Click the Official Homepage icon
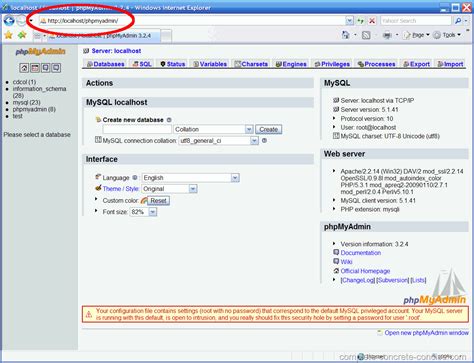The width and height of the screenshot is (474, 363). coord(336,271)
